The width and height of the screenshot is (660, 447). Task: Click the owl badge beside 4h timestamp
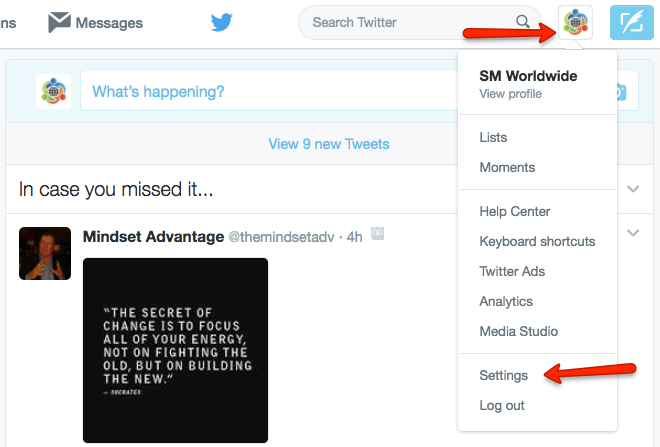pos(378,234)
